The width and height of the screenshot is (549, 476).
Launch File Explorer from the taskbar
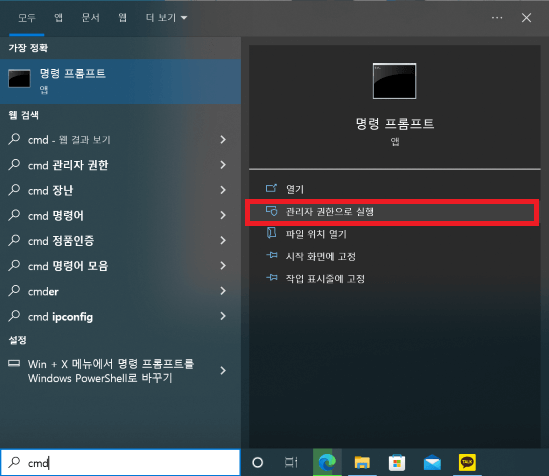[362, 462]
